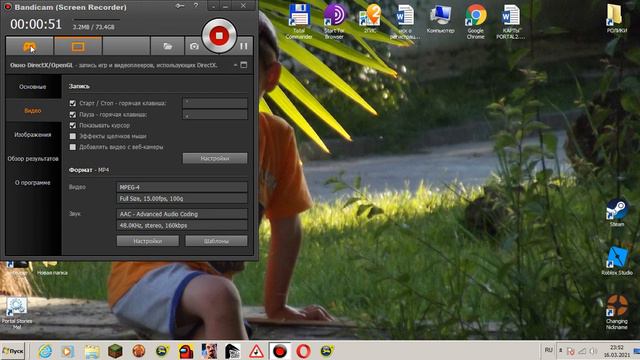The image size is (640, 360).
Task: Enable Эффекты щелчков мыши checkbox
Action: (73, 136)
